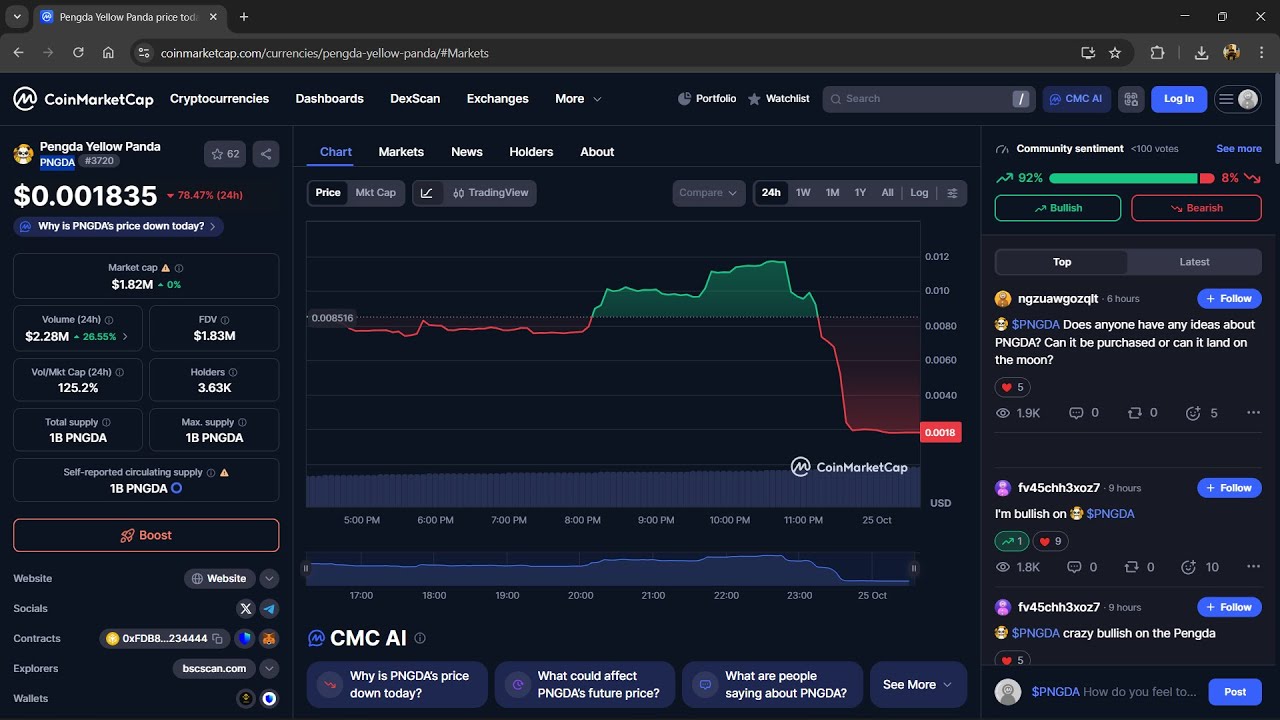Open comments on ngzuawgozqlt's post
The height and width of the screenshot is (720, 1280).
tap(1084, 413)
